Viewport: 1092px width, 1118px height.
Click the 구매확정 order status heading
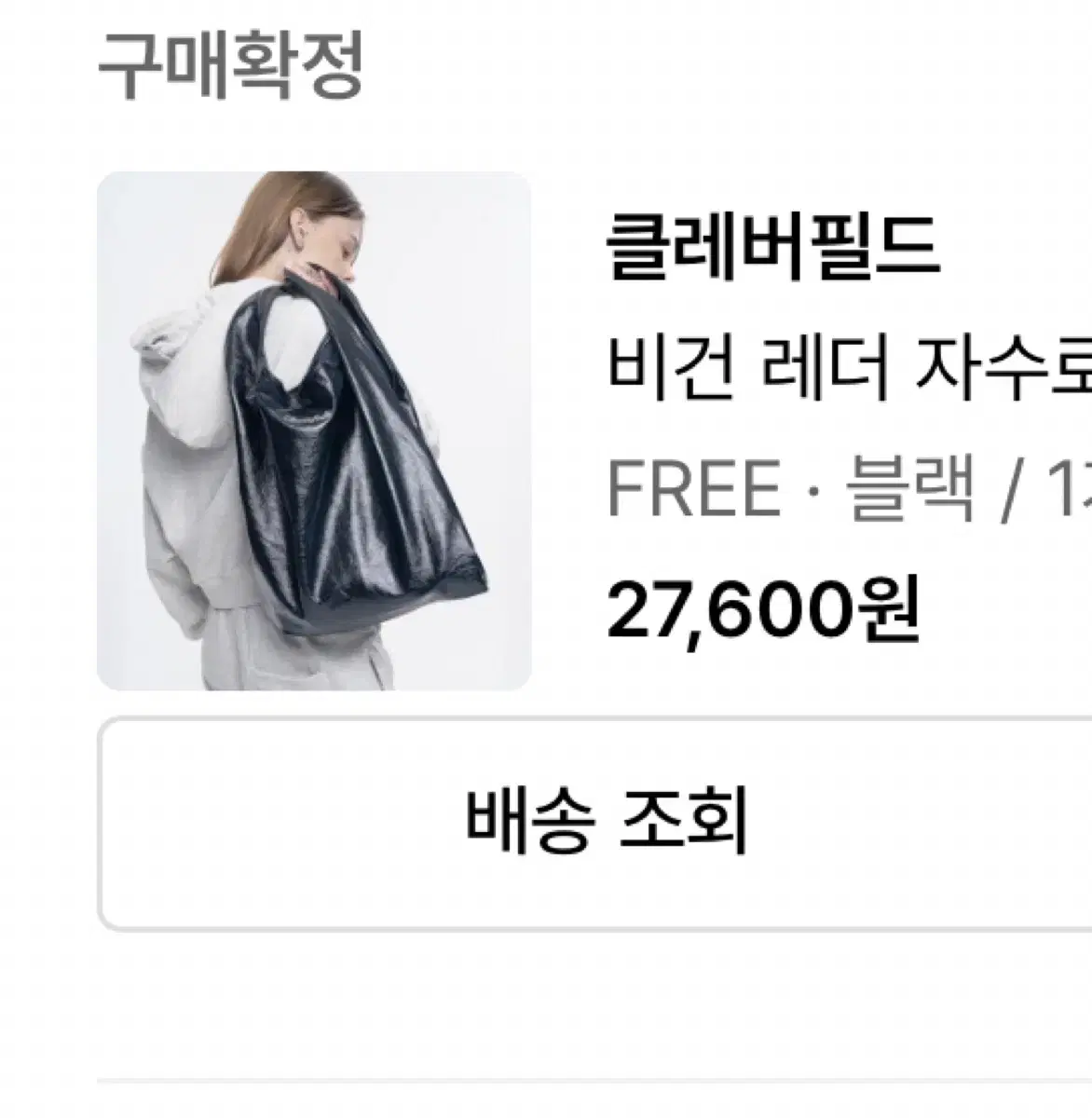(229, 65)
